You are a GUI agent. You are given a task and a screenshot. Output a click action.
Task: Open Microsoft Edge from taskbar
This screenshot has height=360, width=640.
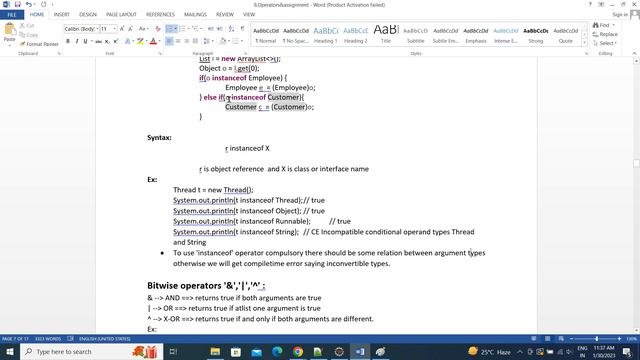(x=277, y=351)
